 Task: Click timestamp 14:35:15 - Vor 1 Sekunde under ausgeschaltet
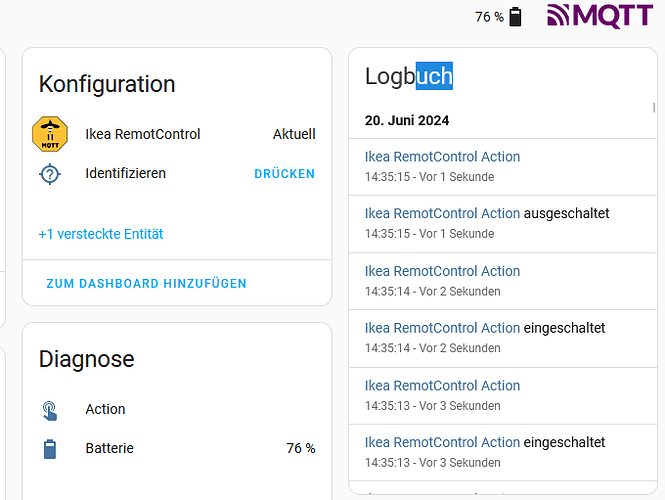coord(429,234)
